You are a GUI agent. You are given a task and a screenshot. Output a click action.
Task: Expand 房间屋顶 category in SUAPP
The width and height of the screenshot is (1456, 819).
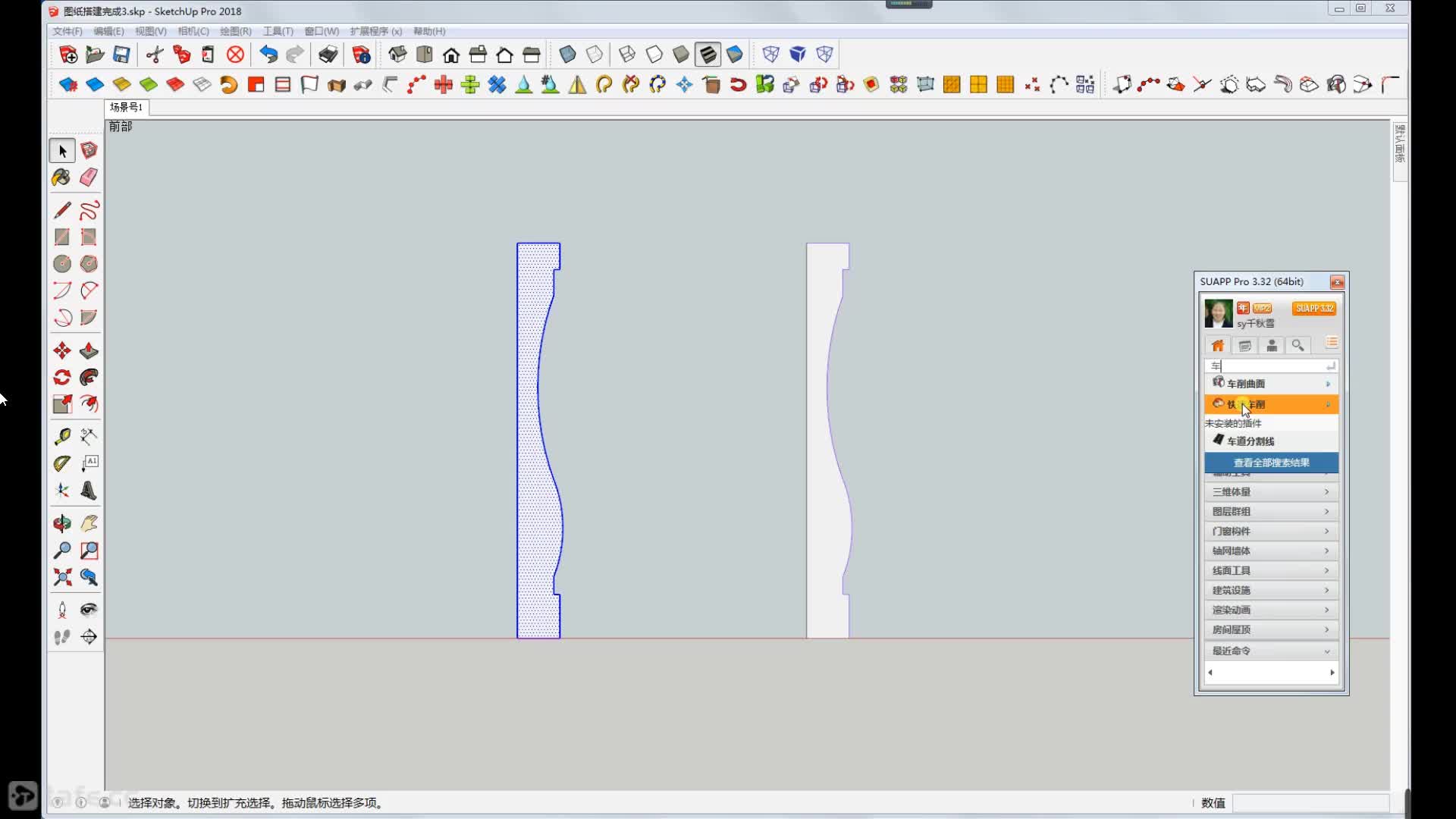click(x=1271, y=629)
